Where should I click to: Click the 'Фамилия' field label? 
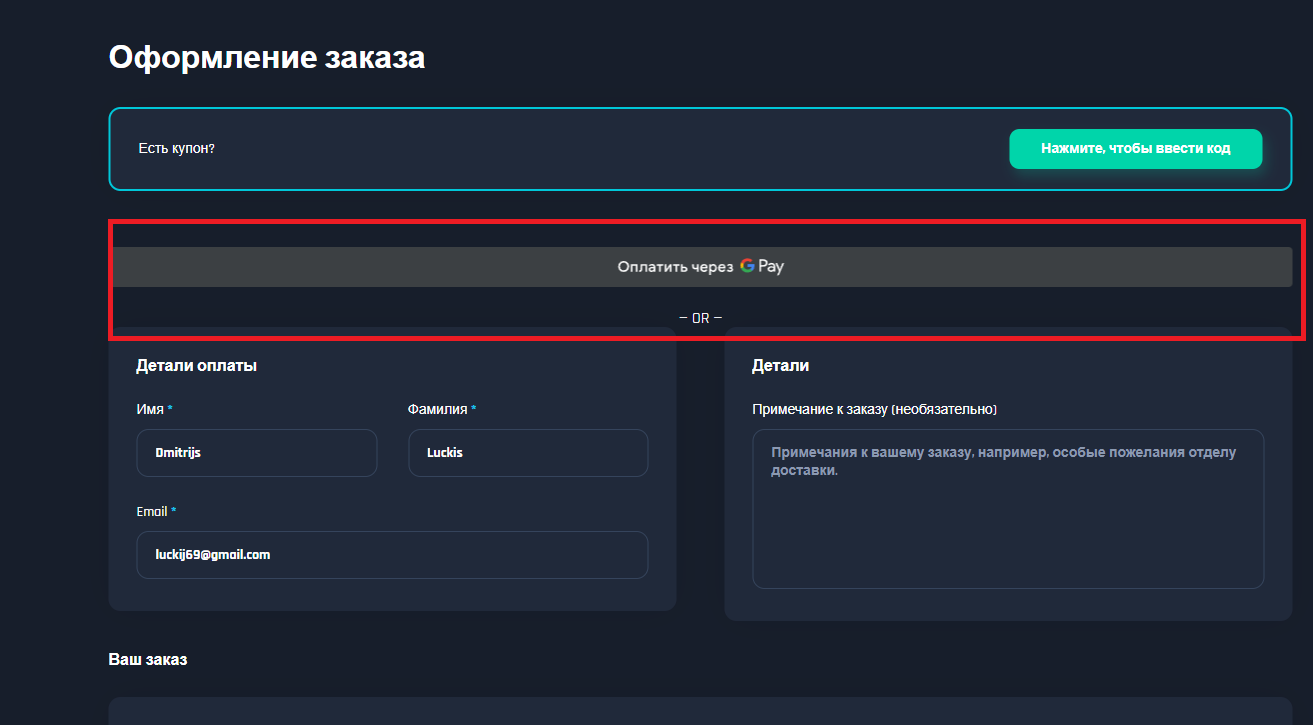(x=437, y=409)
